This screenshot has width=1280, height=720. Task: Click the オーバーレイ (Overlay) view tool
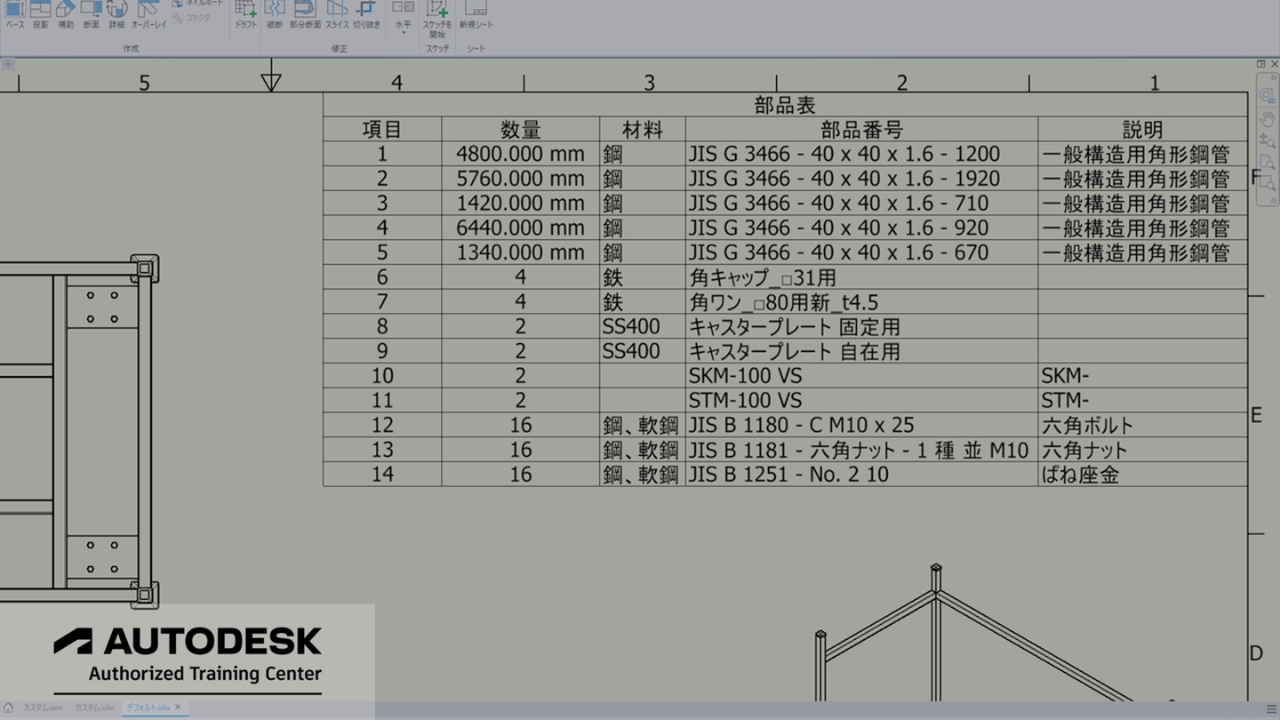point(149,15)
